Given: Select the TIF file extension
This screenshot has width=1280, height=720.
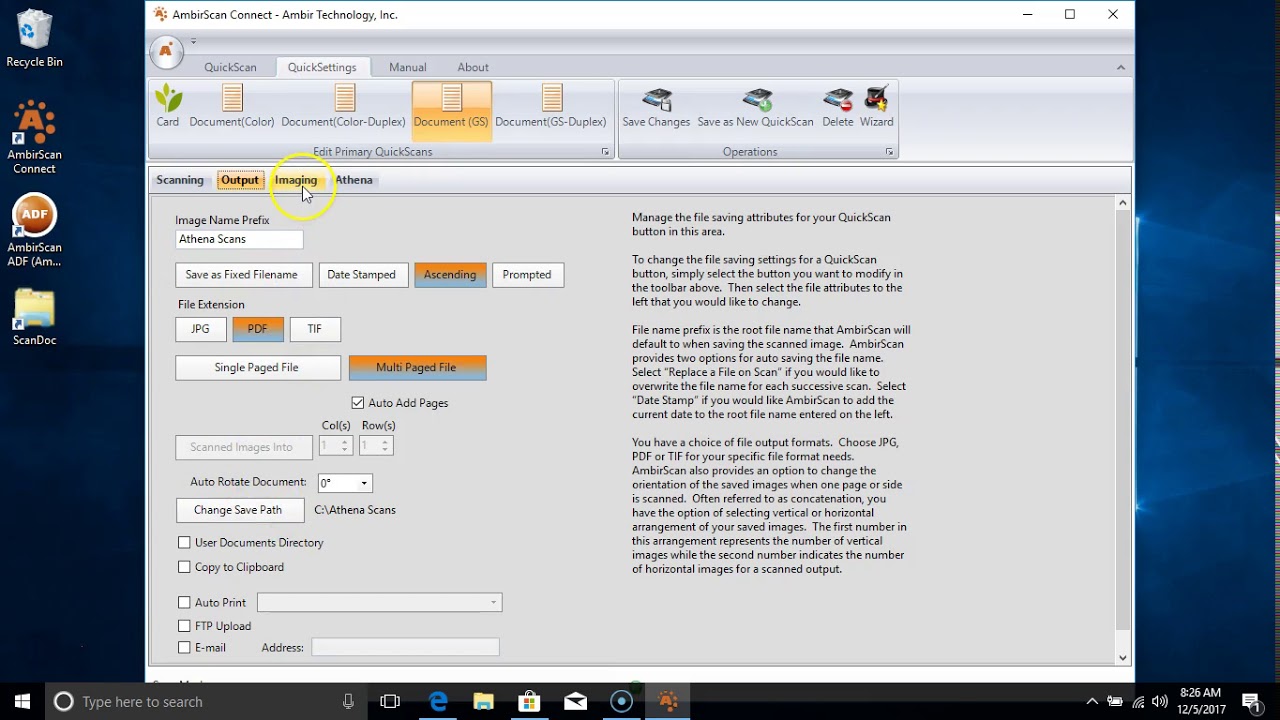Looking at the screenshot, I should (x=315, y=329).
